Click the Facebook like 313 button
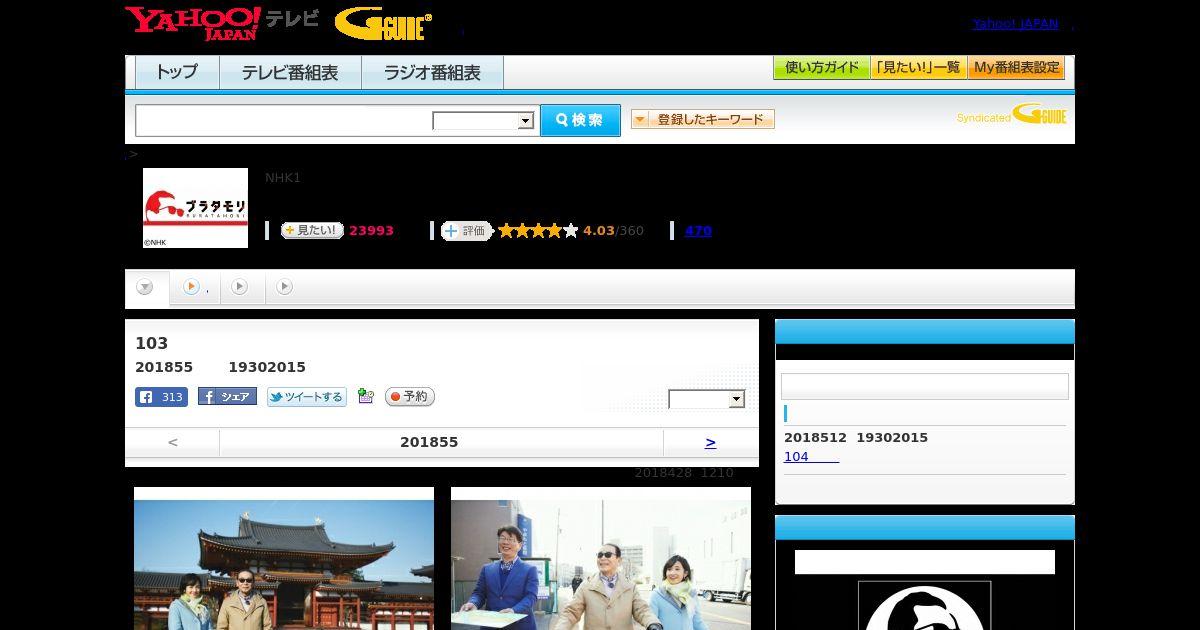The width and height of the screenshot is (1200, 630). point(161,397)
